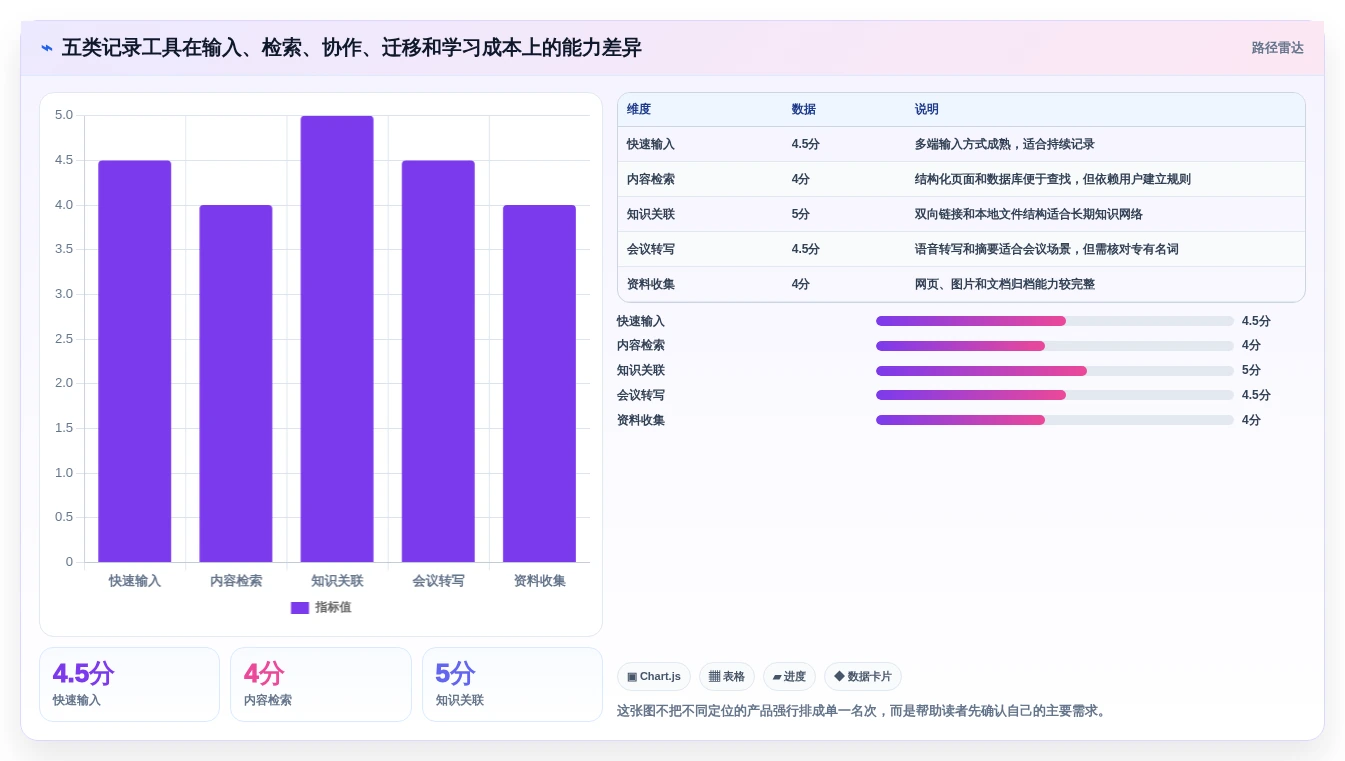This screenshot has height=761, width=1345.
Task: Click the 说明 table column header
Action: 926,110
